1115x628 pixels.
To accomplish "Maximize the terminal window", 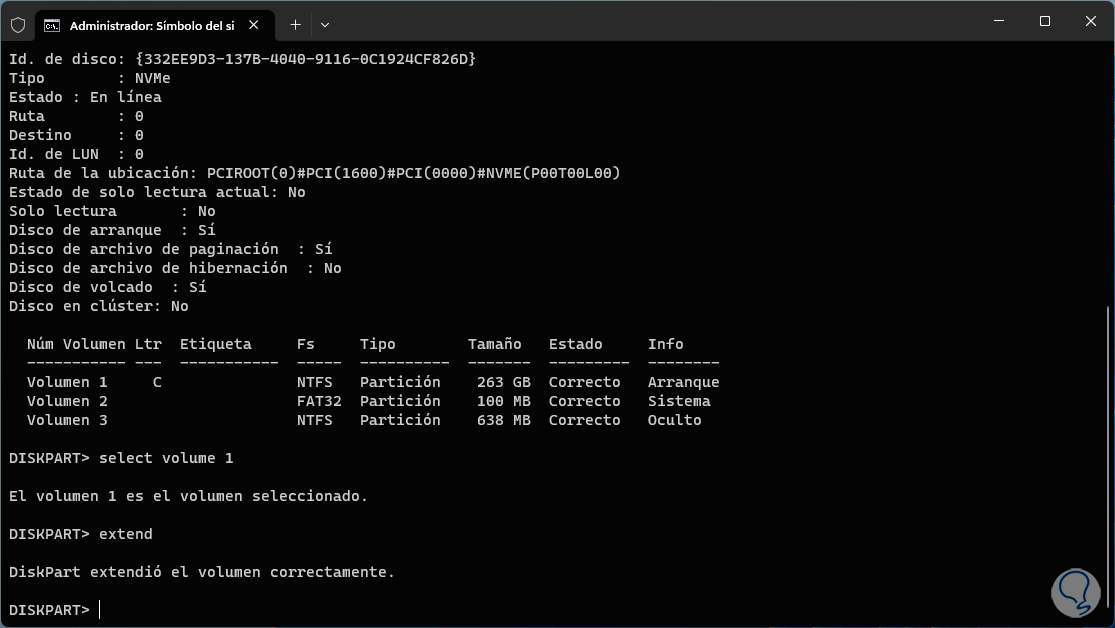I will (1044, 21).
